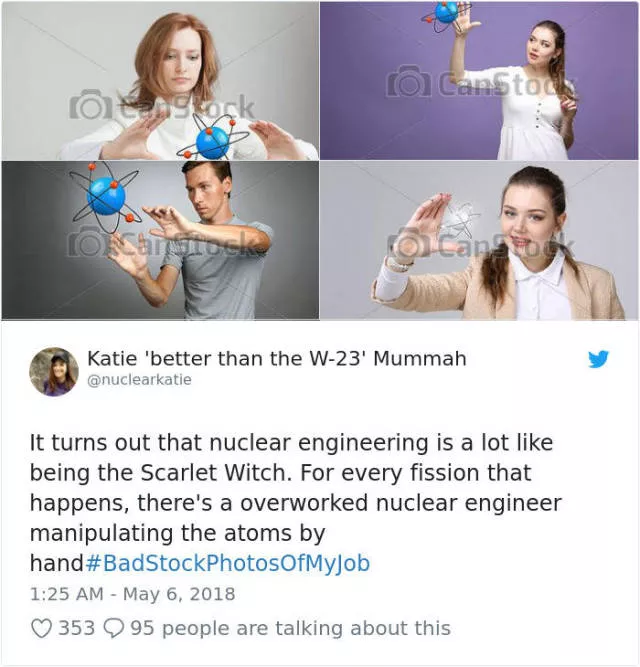Open the 1:25 AM - May 6, 2018 timestamp
This screenshot has height=667, width=640.
click(x=133, y=594)
